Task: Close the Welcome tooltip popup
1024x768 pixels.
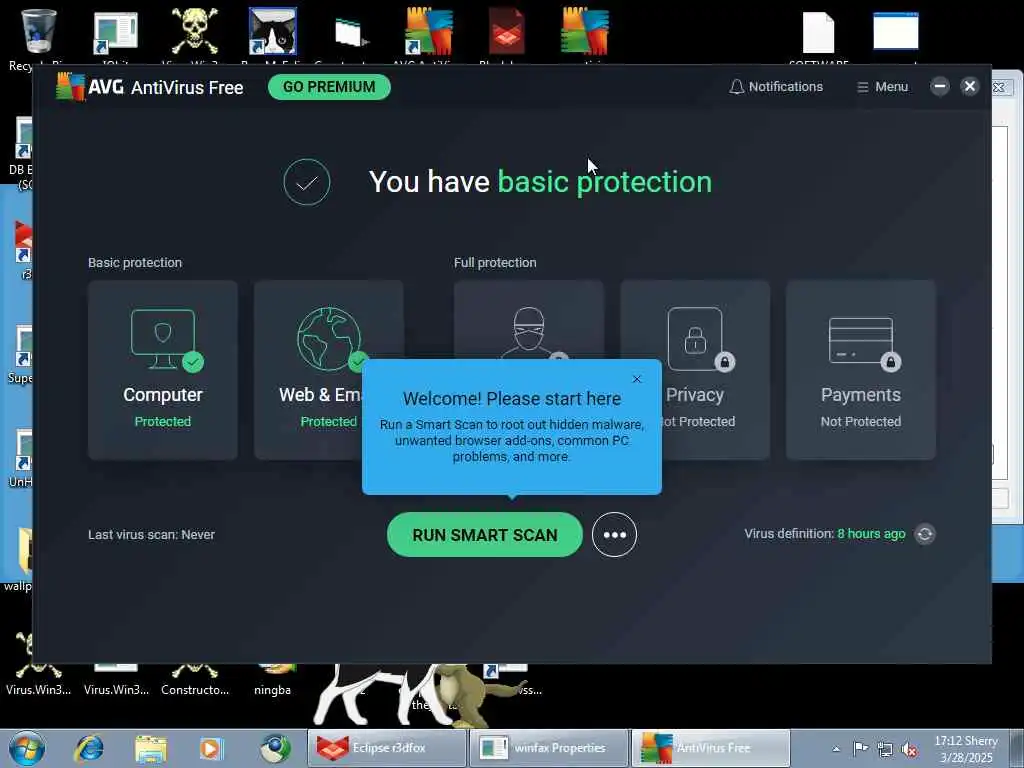Action: point(637,379)
